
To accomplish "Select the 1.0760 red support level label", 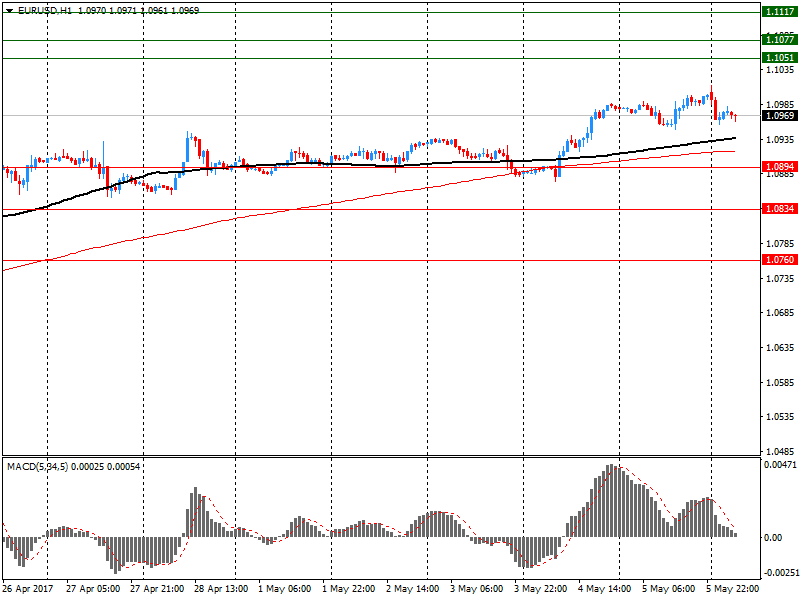I will tap(780, 260).
